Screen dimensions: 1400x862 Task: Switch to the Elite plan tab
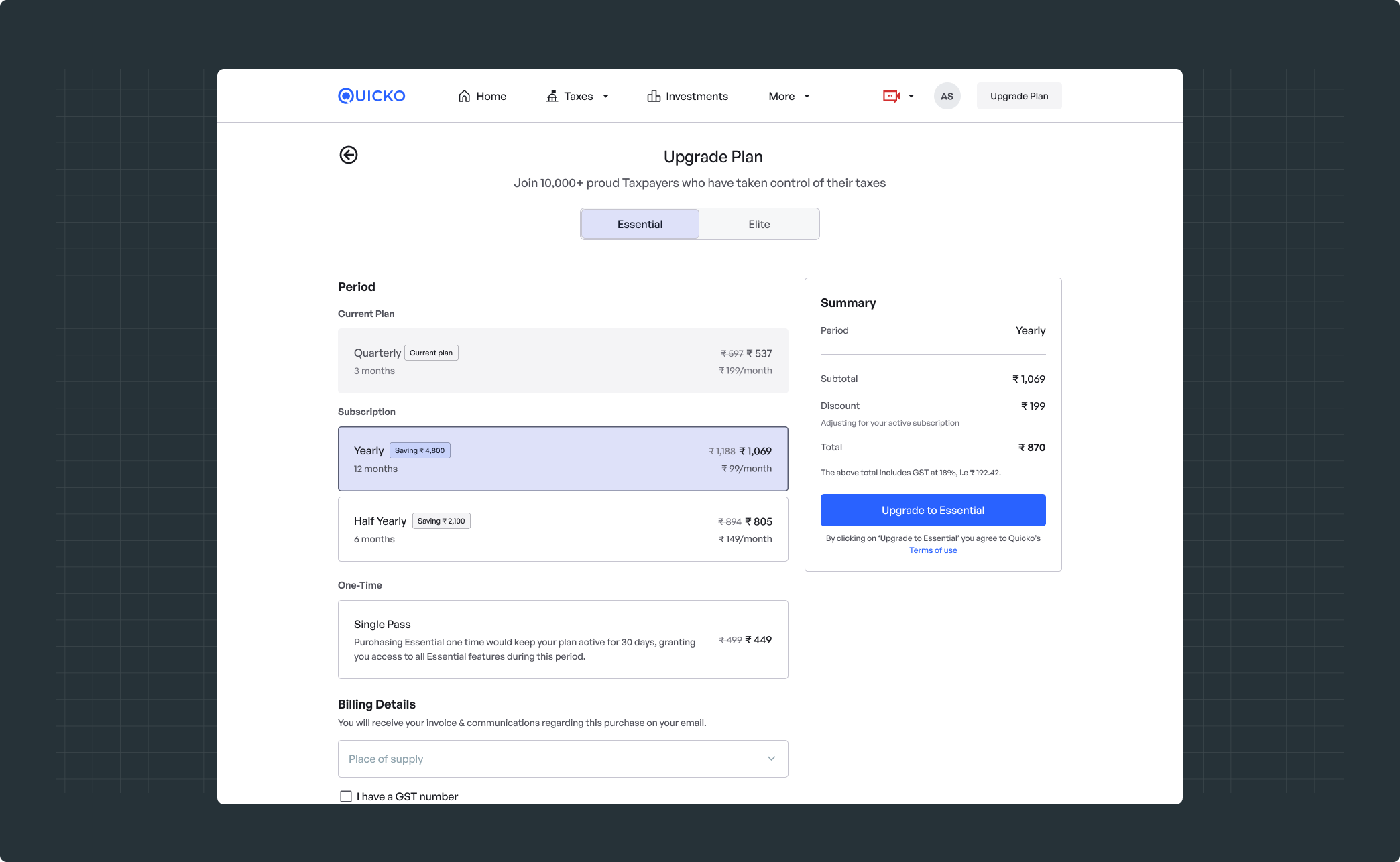759,224
